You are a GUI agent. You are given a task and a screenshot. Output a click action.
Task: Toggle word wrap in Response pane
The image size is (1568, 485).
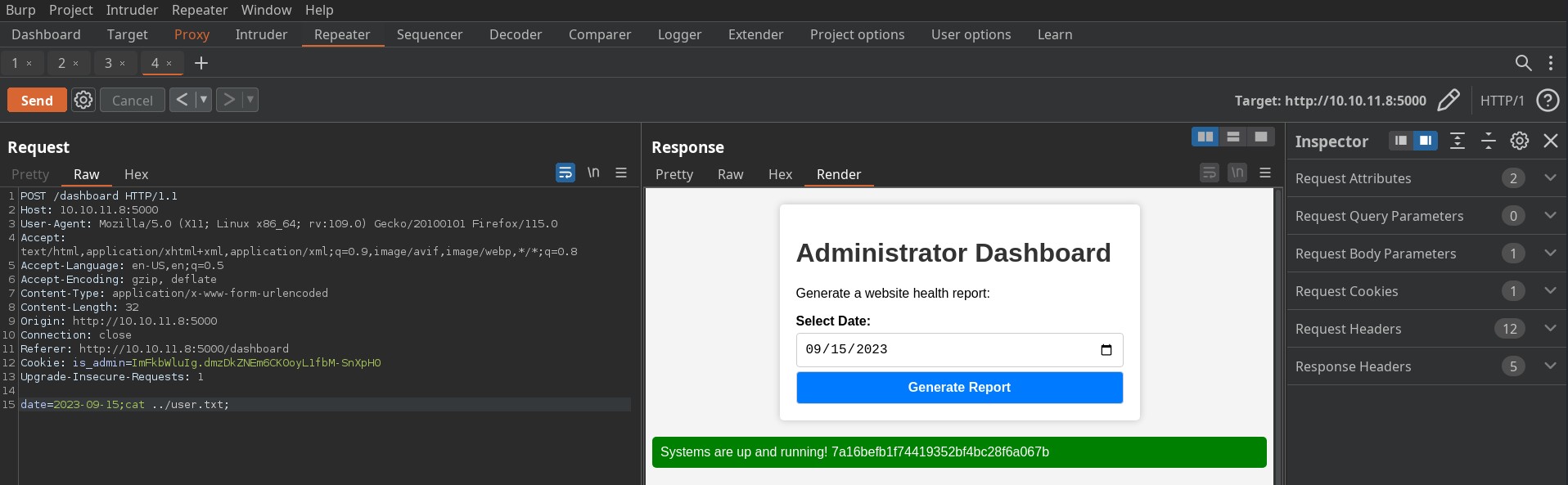(1210, 173)
